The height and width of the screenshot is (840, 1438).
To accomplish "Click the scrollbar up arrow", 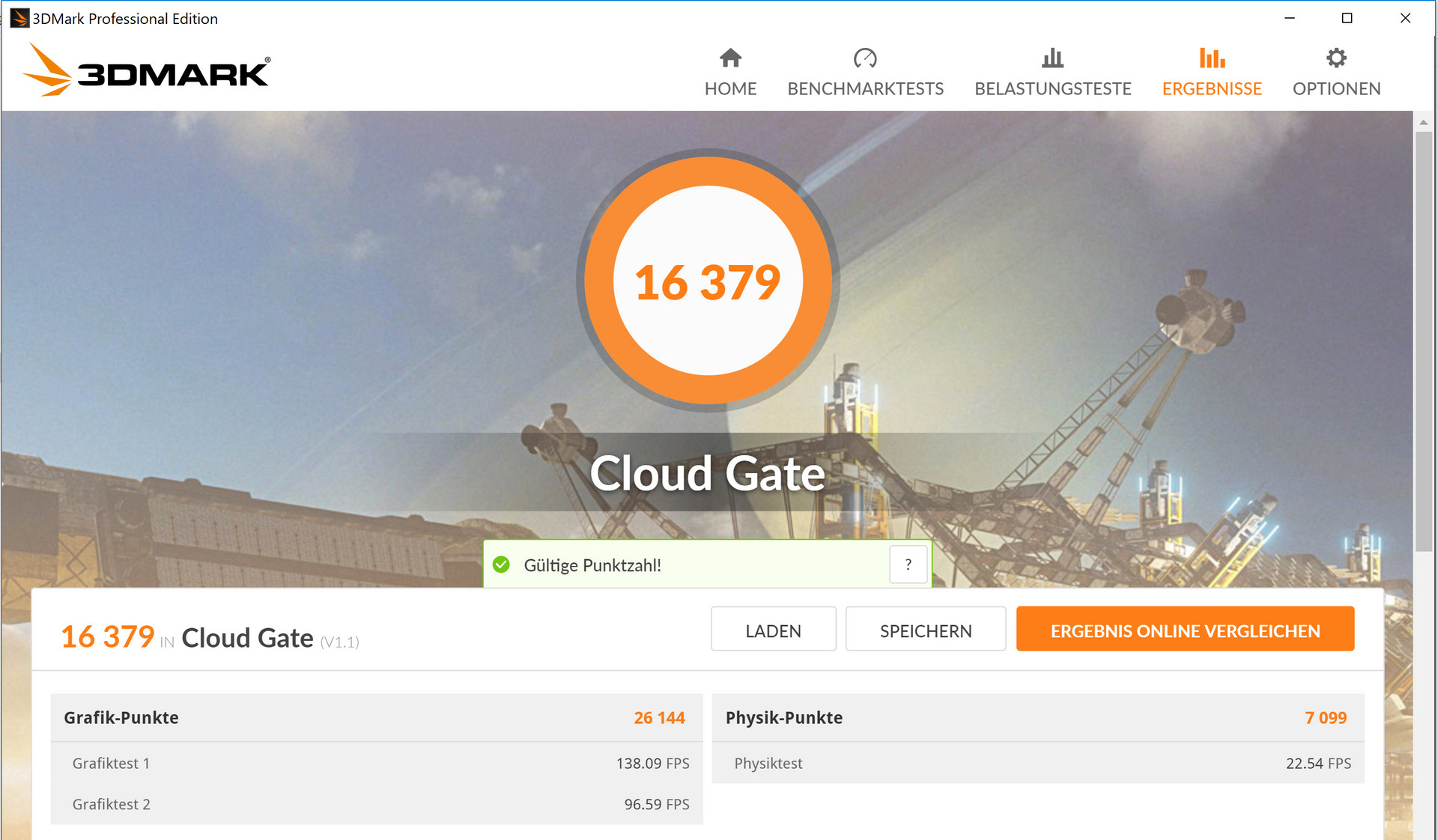I will [1424, 122].
